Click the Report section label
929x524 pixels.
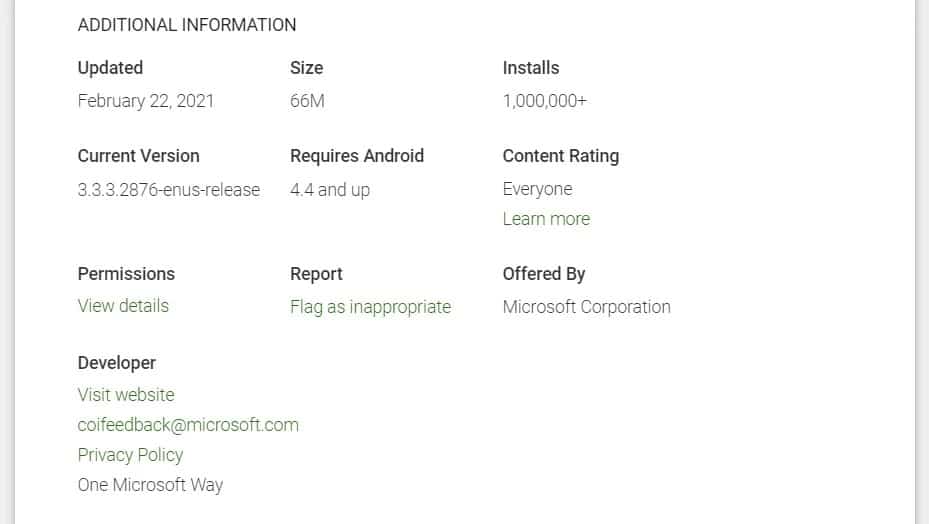click(x=316, y=274)
